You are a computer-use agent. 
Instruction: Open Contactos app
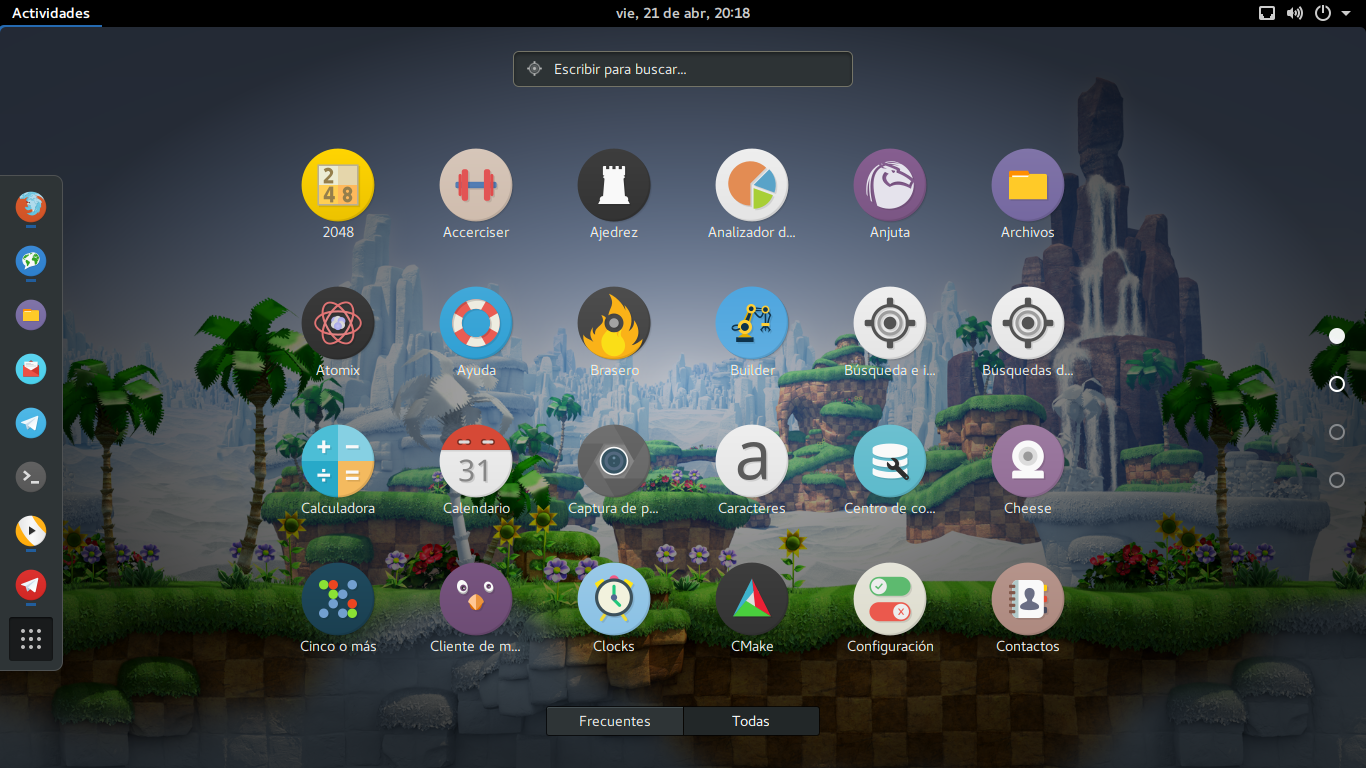(x=1028, y=599)
